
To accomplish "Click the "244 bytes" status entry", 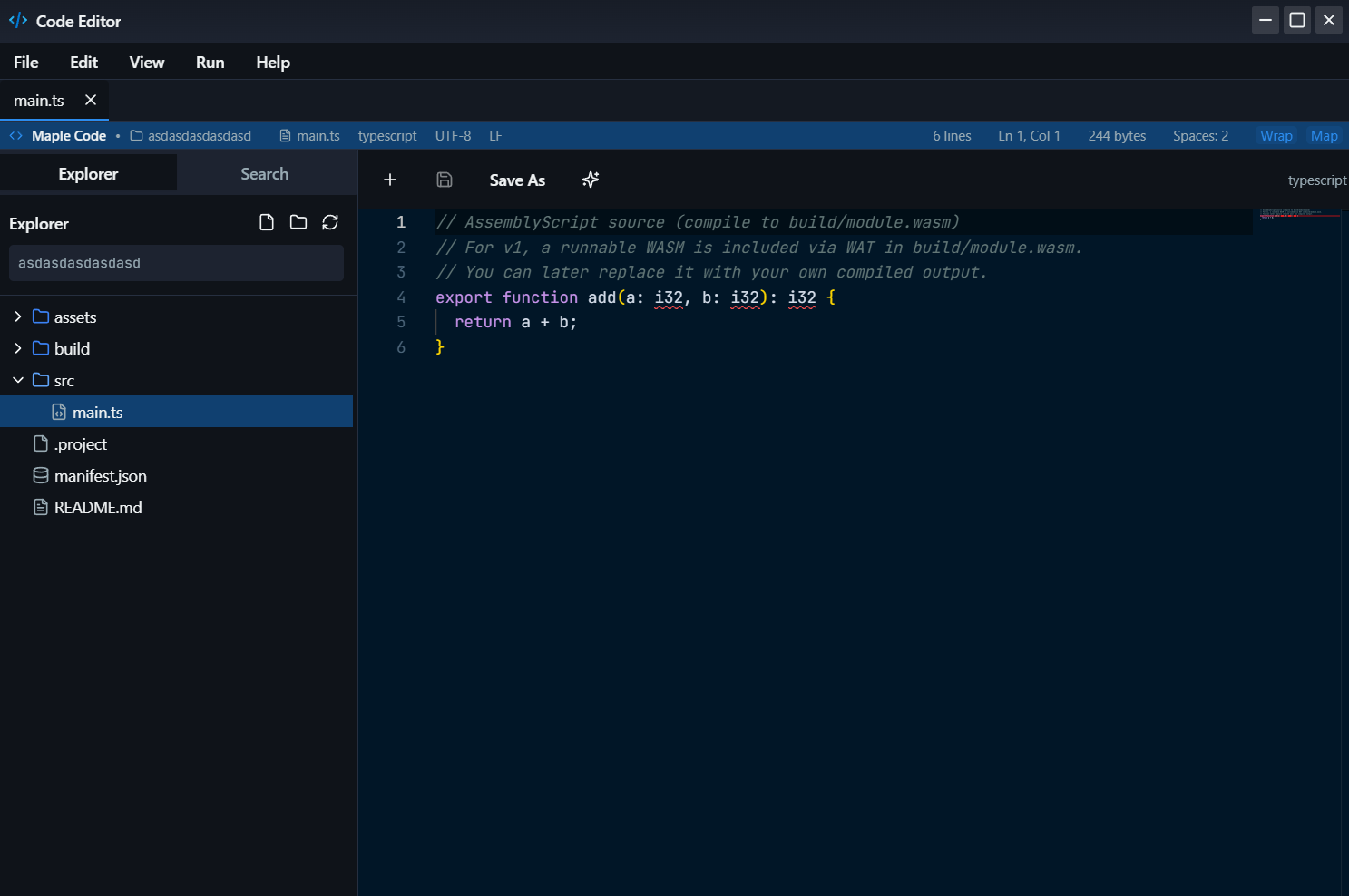I will click(1117, 135).
